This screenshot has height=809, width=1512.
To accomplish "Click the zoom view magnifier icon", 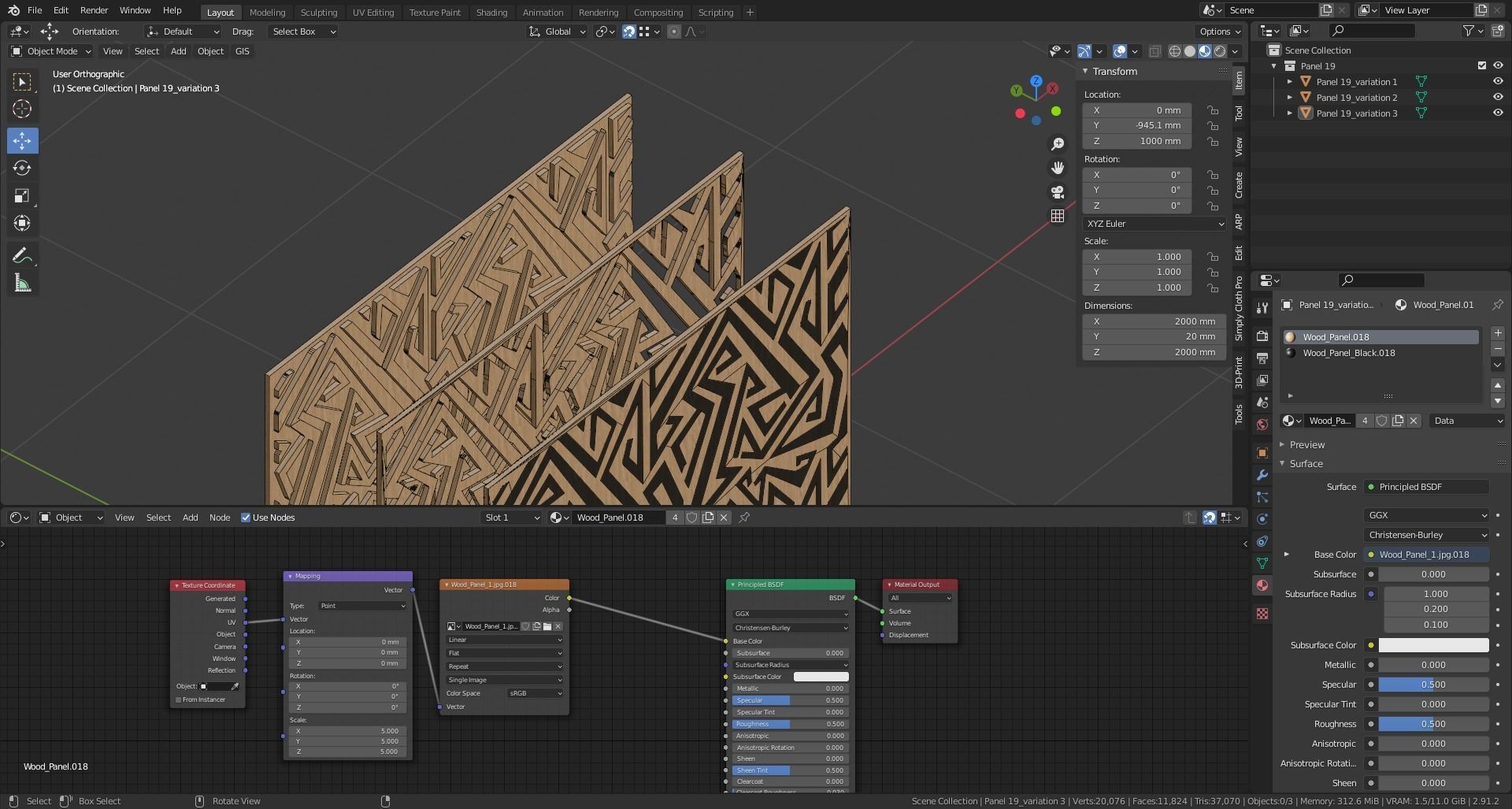I will tap(1058, 144).
